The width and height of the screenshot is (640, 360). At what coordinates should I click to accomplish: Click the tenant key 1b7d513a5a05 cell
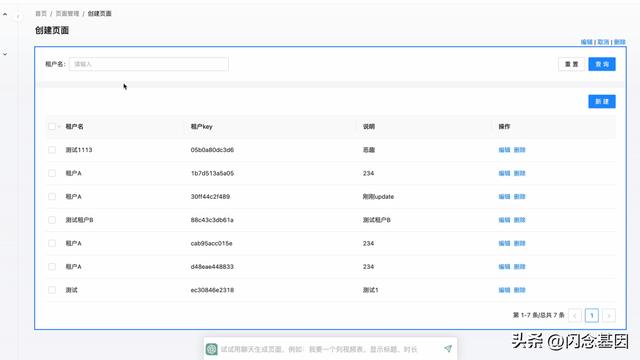pyautogui.click(x=212, y=173)
